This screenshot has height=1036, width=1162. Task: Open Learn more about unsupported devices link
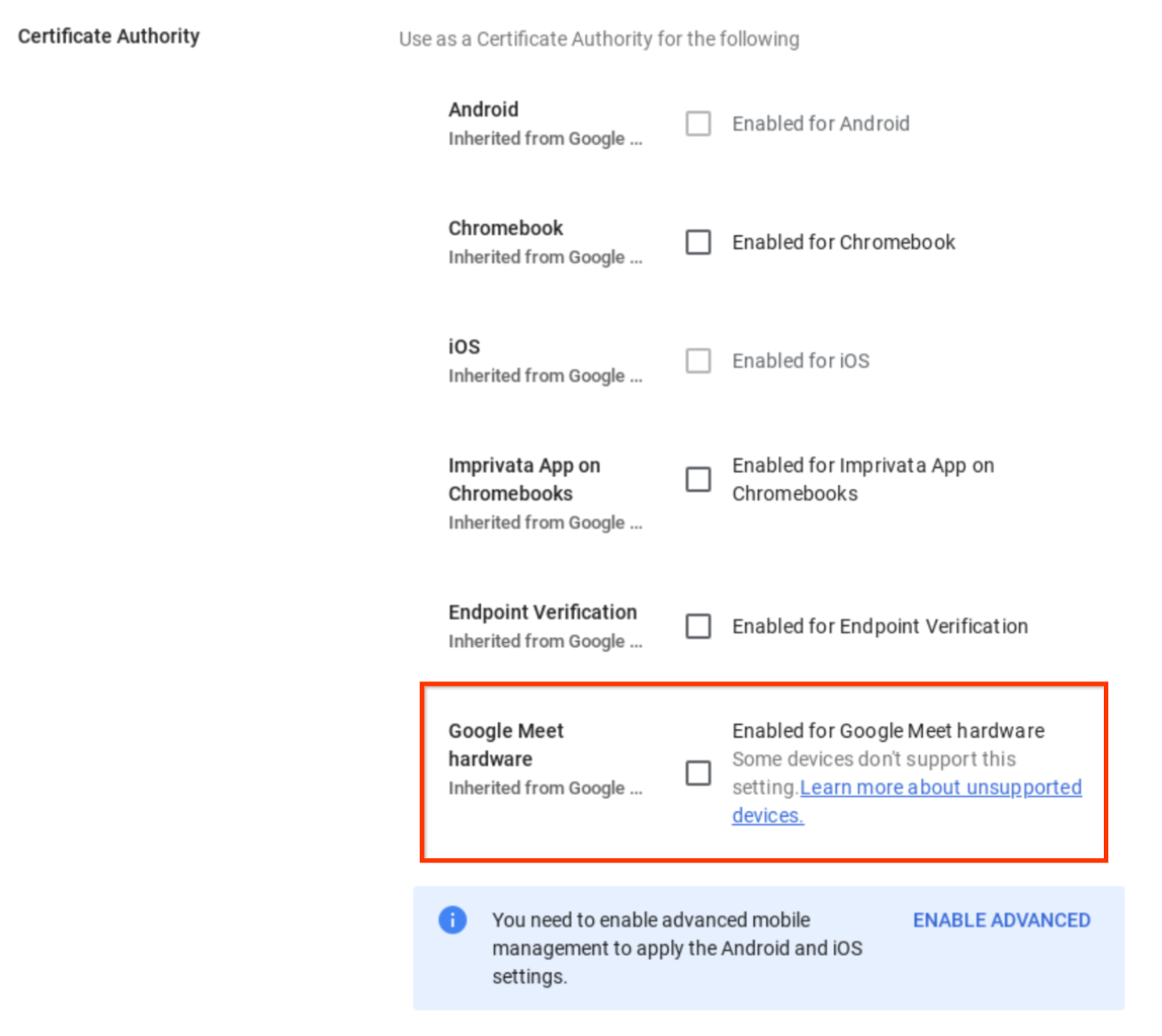(x=907, y=801)
